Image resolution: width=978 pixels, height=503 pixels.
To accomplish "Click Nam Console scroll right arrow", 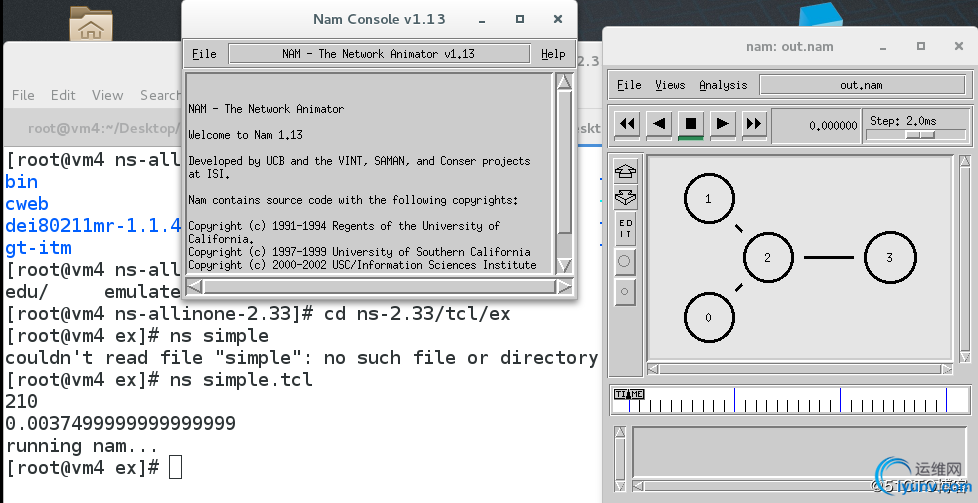I will [564, 286].
